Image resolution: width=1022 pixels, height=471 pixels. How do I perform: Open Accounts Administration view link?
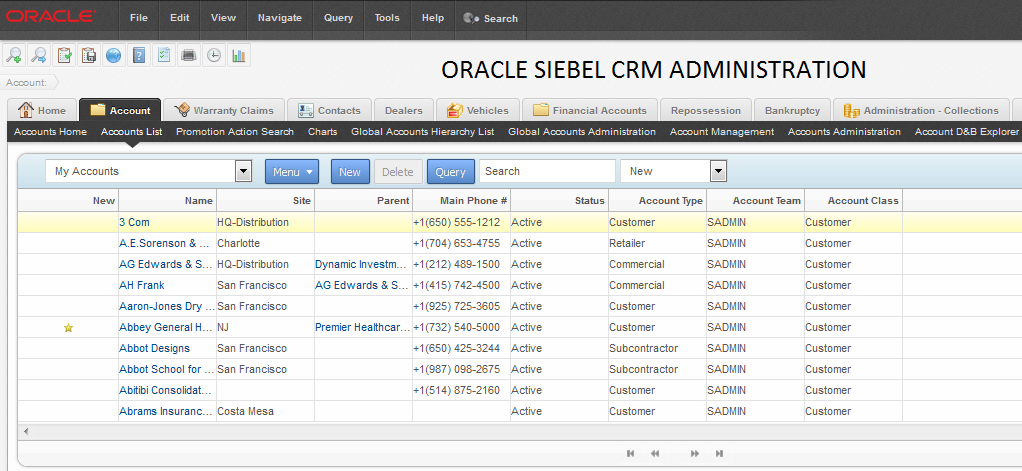tap(844, 132)
